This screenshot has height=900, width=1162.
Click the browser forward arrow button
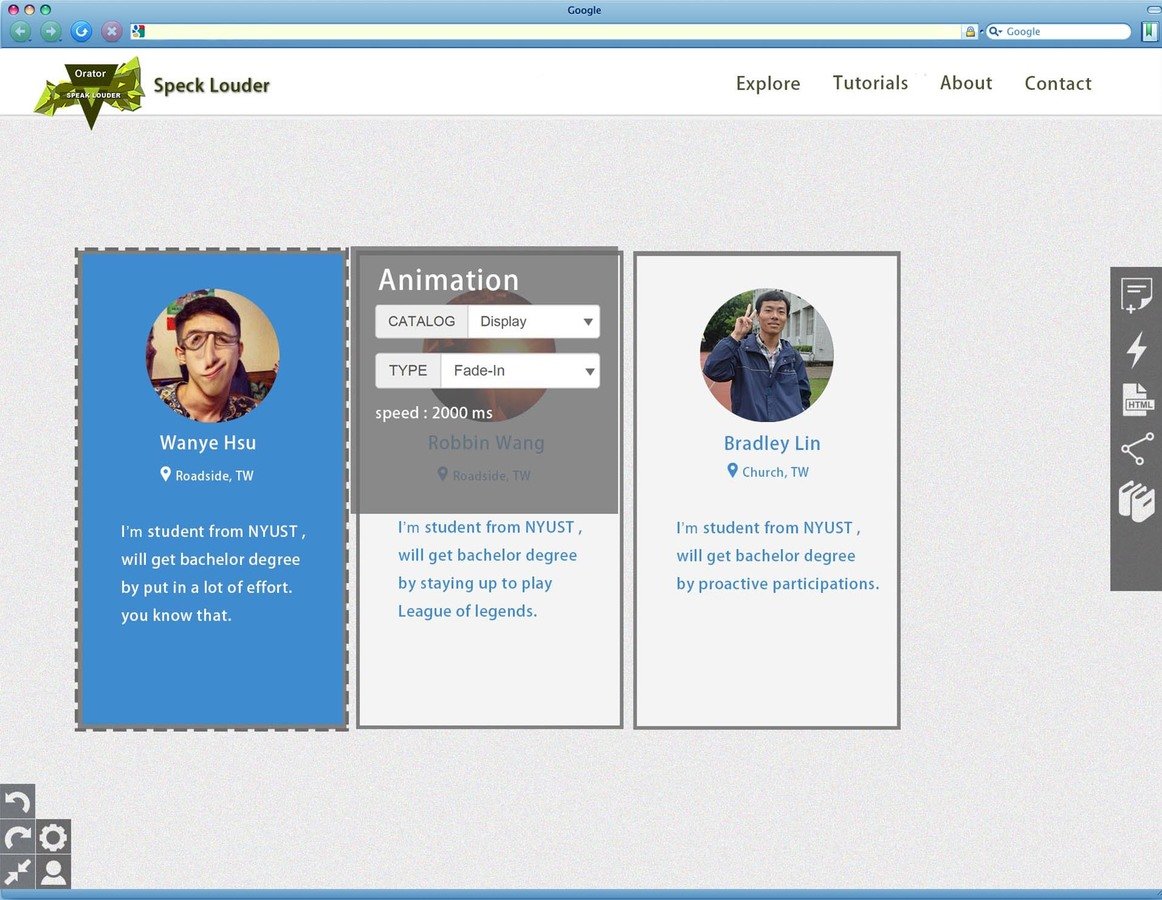click(50, 31)
